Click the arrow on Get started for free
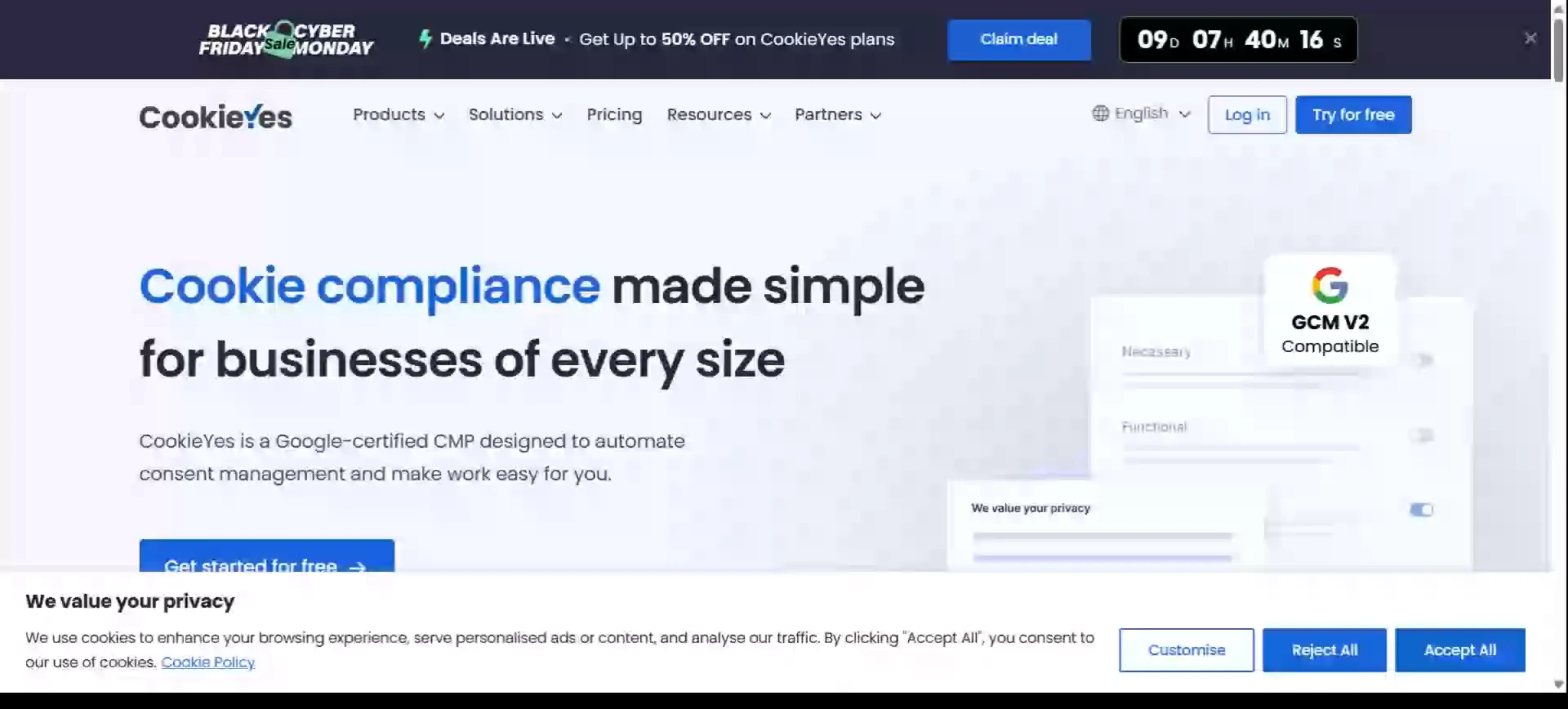The width and height of the screenshot is (1568, 709). 357,566
